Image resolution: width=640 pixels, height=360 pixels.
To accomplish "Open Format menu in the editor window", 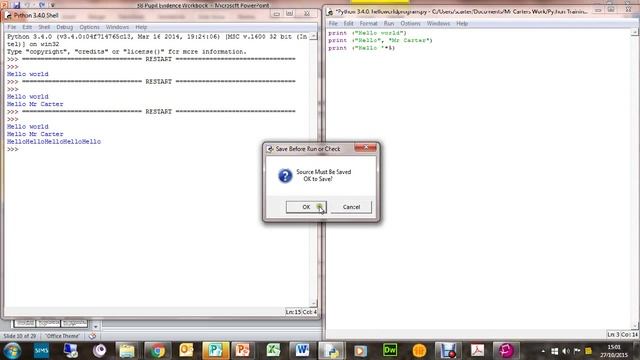I will point(368,23).
